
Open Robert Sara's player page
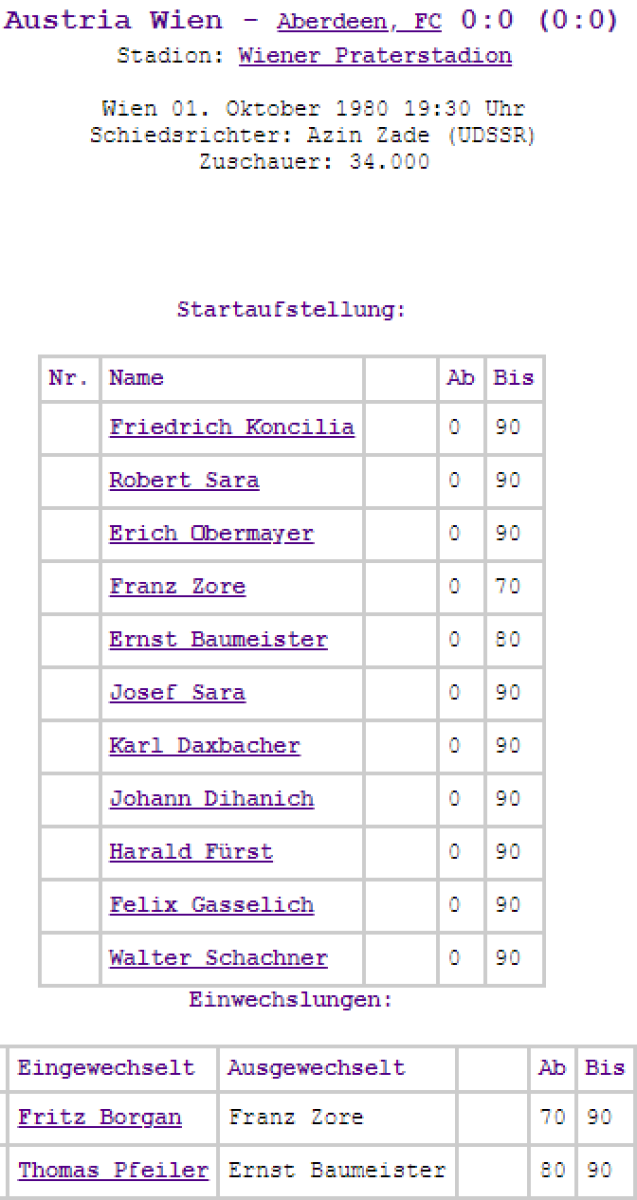tap(184, 481)
